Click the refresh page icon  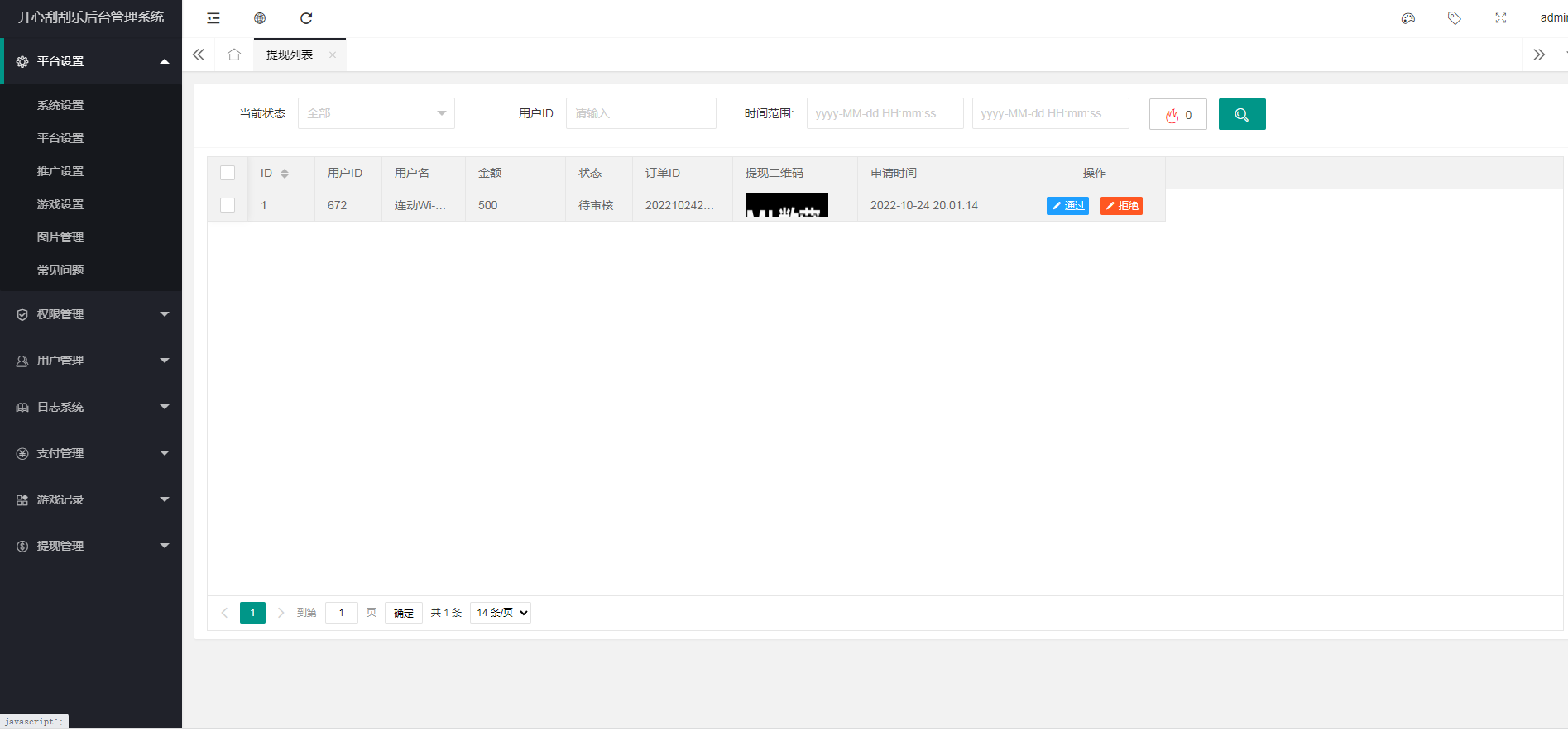coord(306,18)
